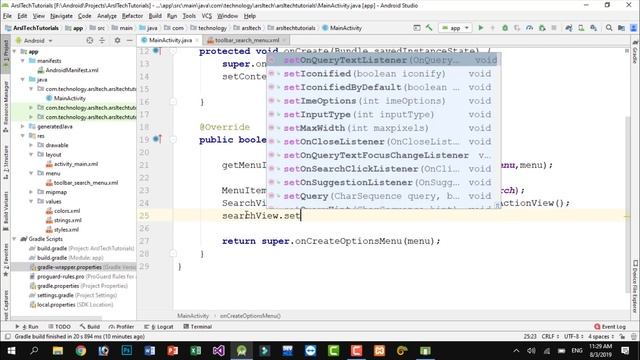The image size is (640, 360).
Task: Click the override gutter icon on line 19
Action: (157, 139)
